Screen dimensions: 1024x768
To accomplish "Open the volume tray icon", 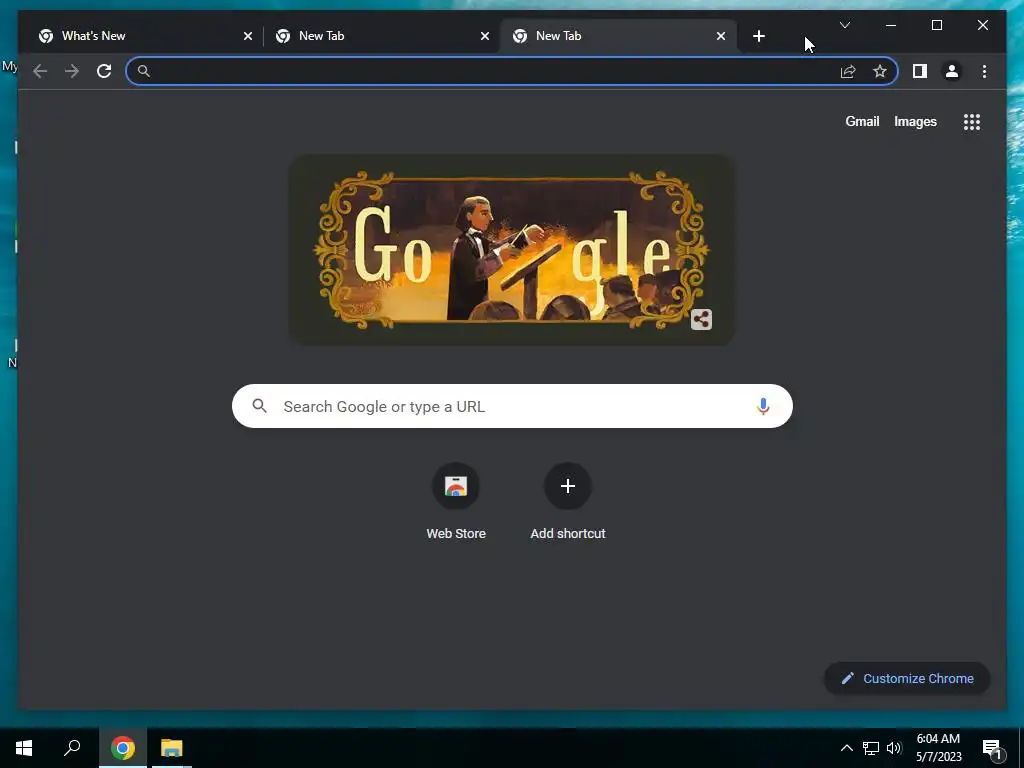I will click(894, 748).
